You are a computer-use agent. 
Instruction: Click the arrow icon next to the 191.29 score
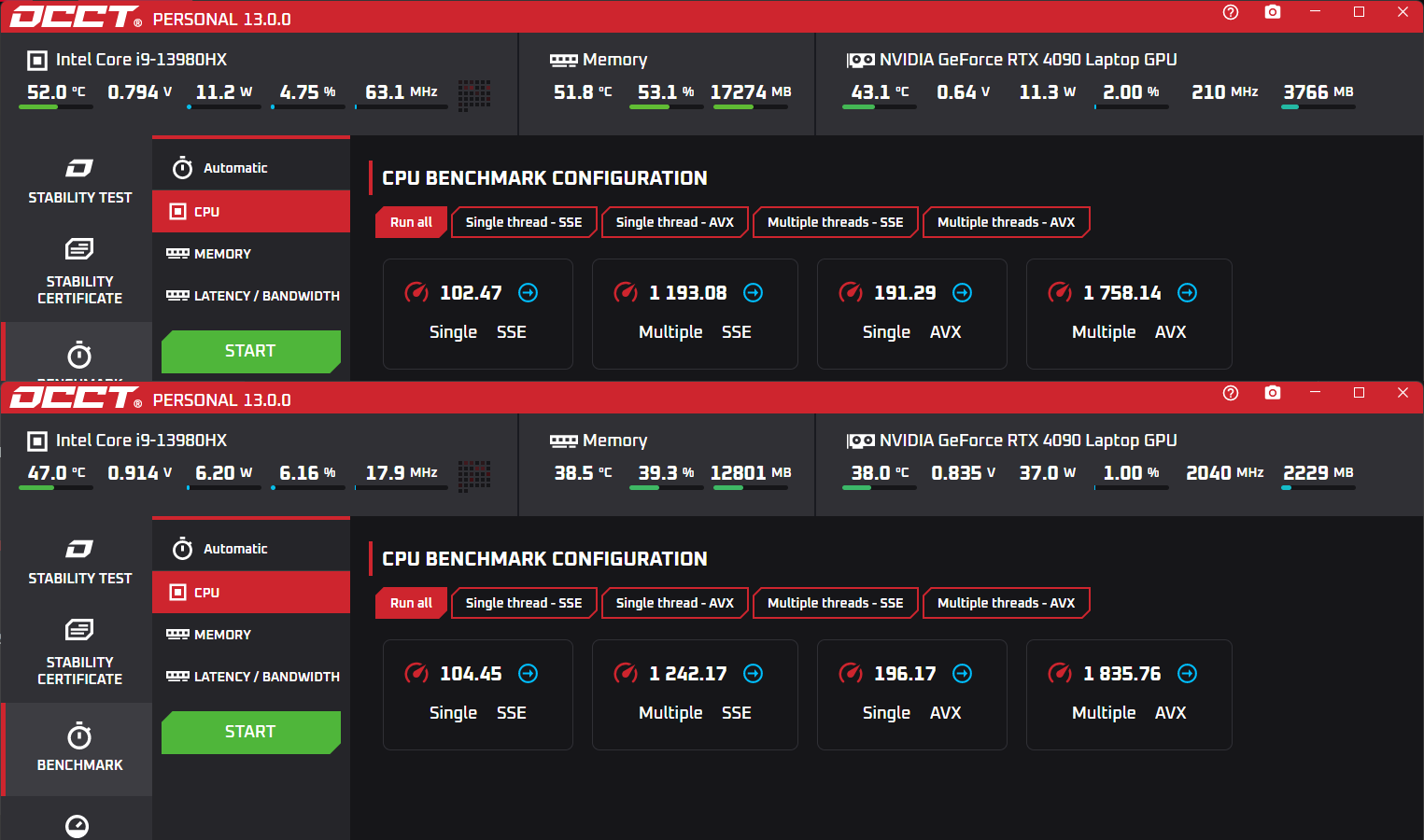[x=963, y=293]
